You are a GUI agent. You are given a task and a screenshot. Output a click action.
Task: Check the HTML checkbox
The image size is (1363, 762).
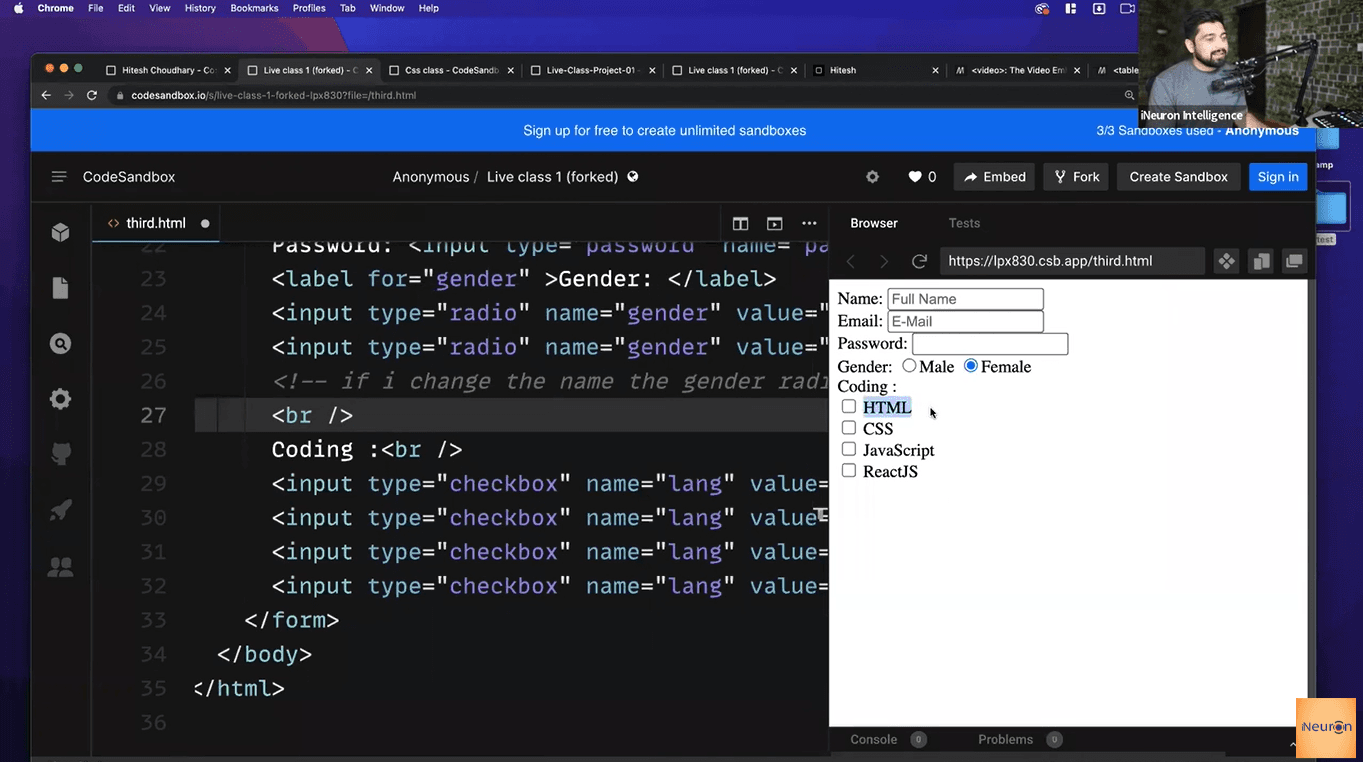(849, 406)
